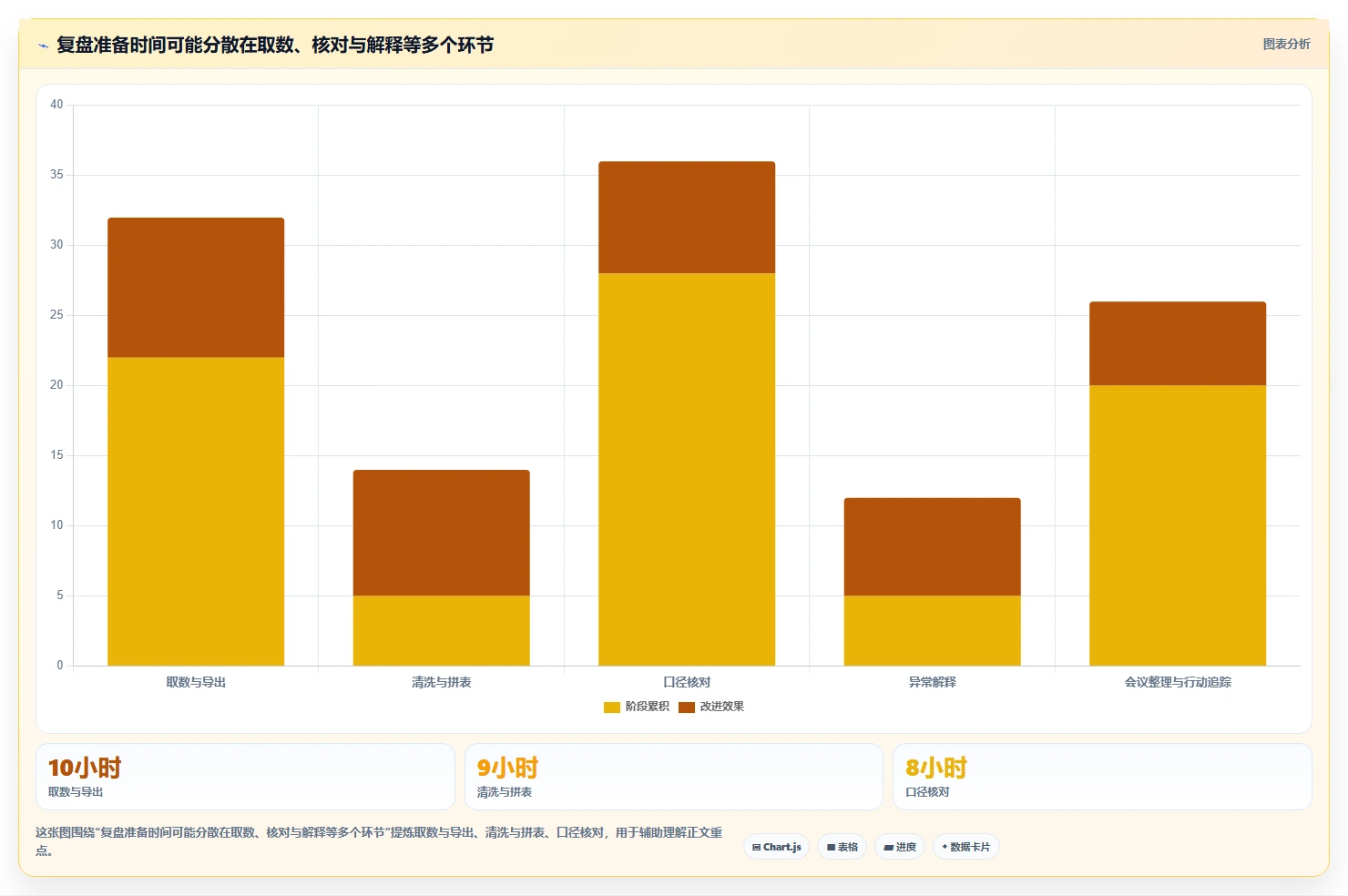This screenshot has width=1348, height=896.
Task: Click the Chart.js tag
Action: click(x=776, y=847)
